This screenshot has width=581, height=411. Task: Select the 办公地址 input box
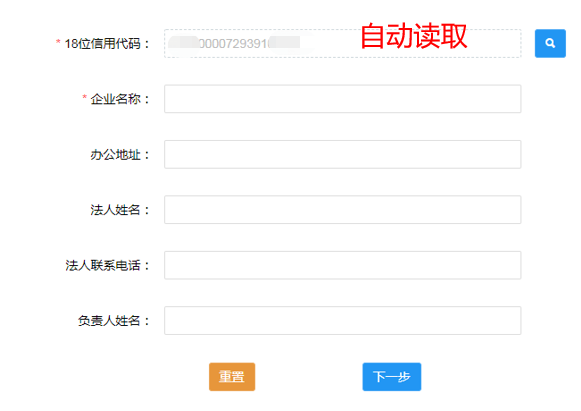(x=343, y=154)
